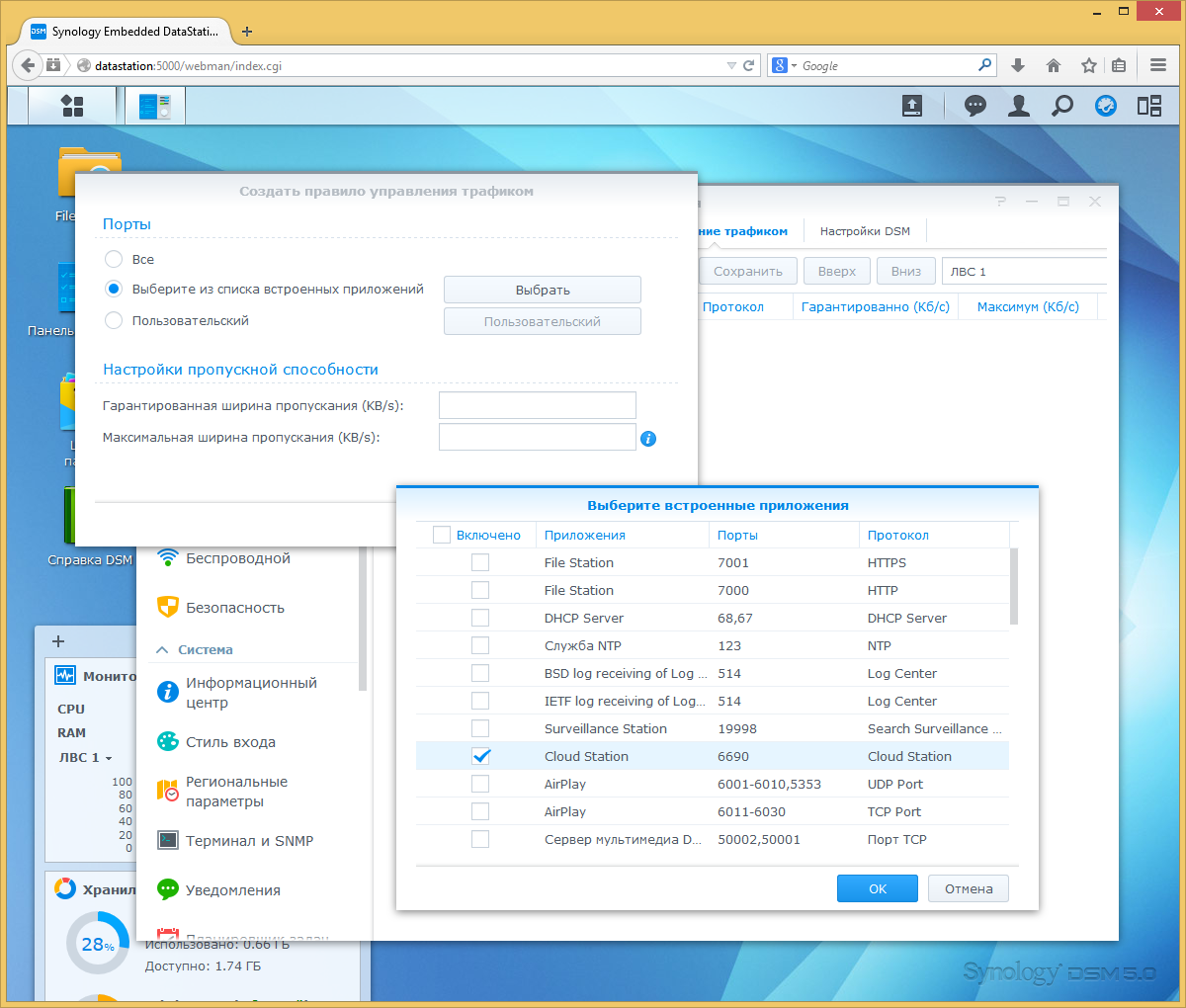Image resolution: width=1186 pixels, height=1008 pixels.
Task: Open the upload queue icon in DSM toolbar
Action: 912,106
